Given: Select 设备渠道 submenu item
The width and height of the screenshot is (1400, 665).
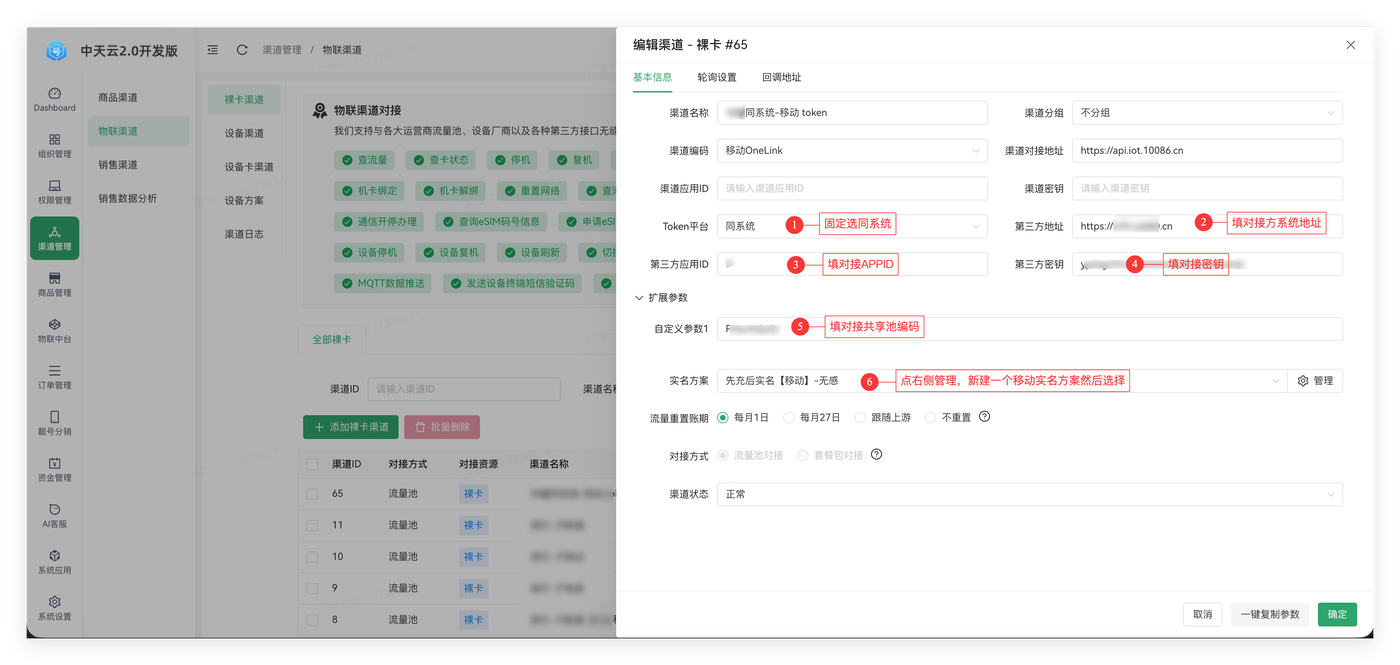Looking at the screenshot, I should (245, 133).
